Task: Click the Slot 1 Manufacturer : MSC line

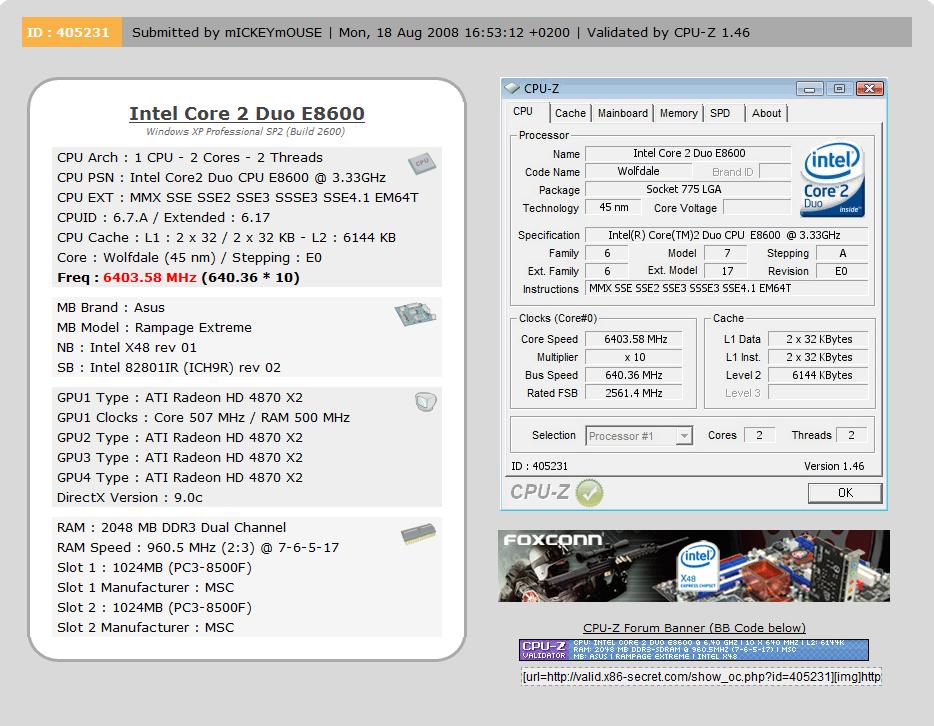Action: (145, 587)
